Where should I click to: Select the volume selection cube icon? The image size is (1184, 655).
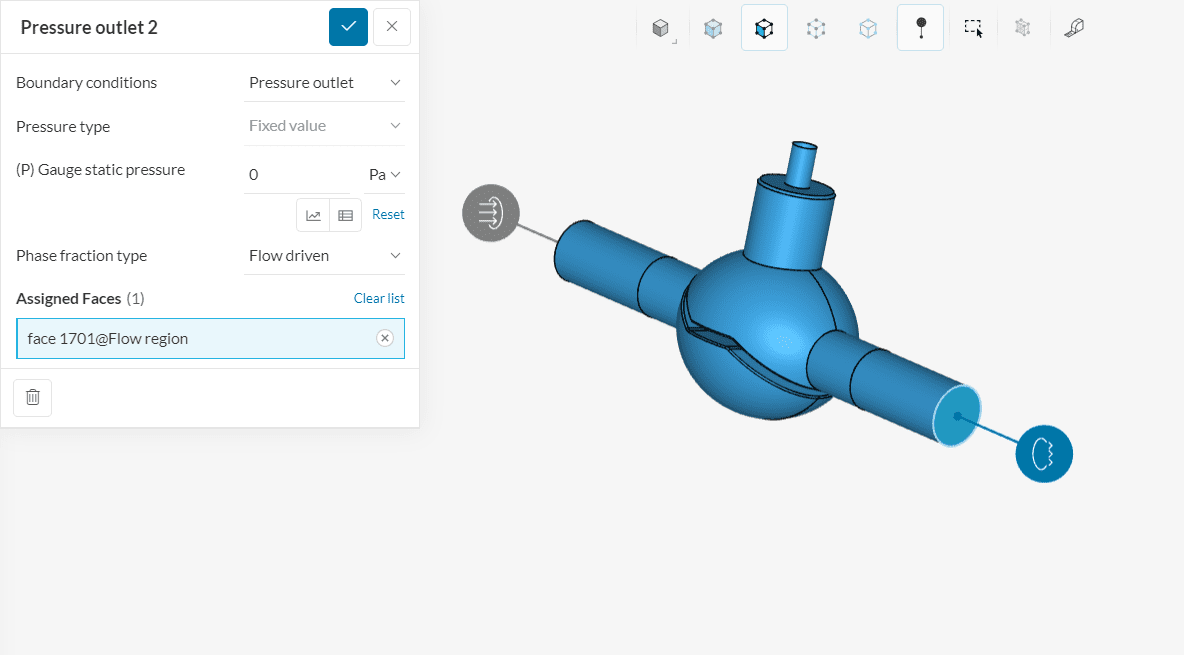coord(712,28)
